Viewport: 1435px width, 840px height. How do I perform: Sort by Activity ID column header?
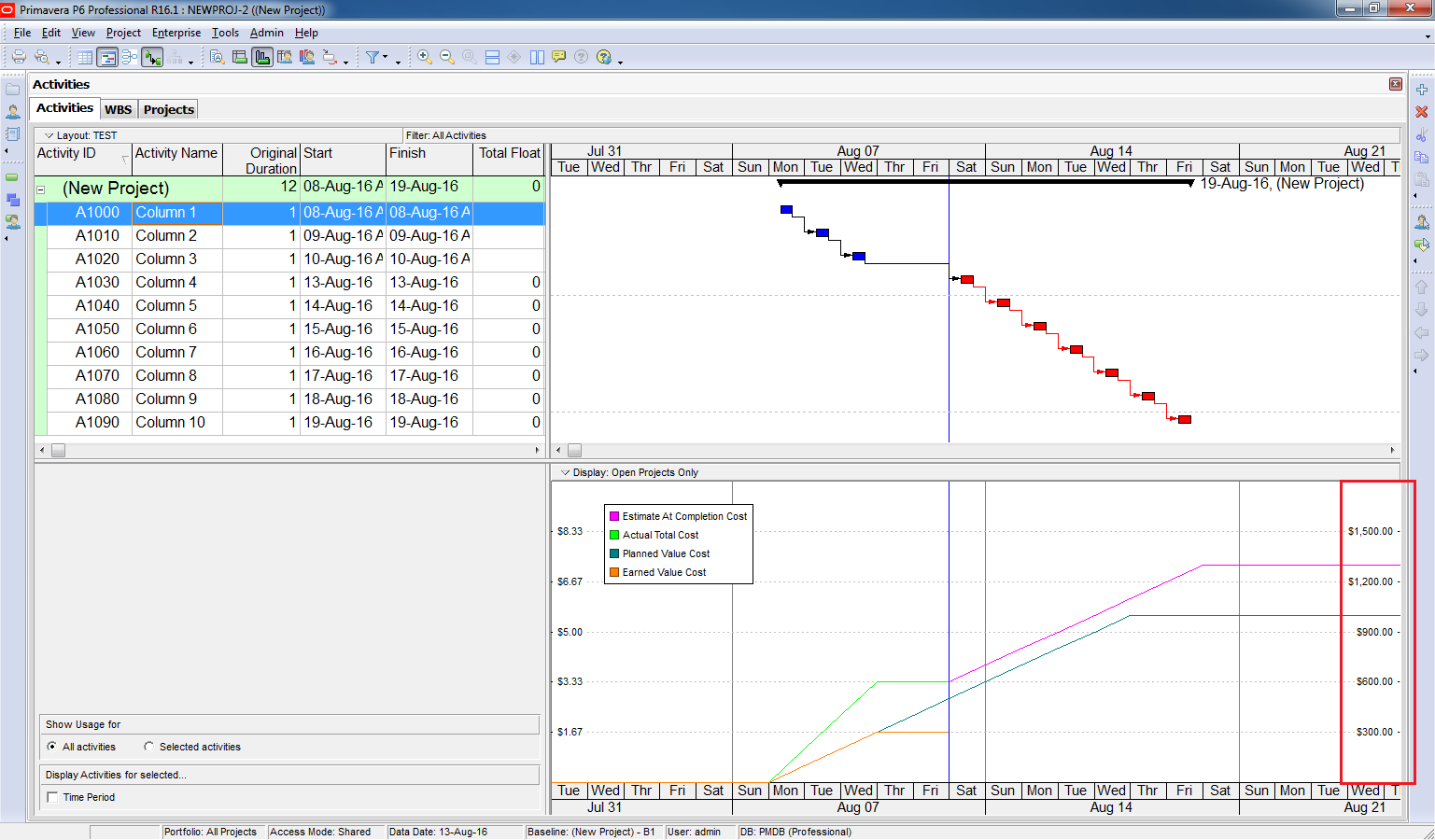(x=82, y=160)
